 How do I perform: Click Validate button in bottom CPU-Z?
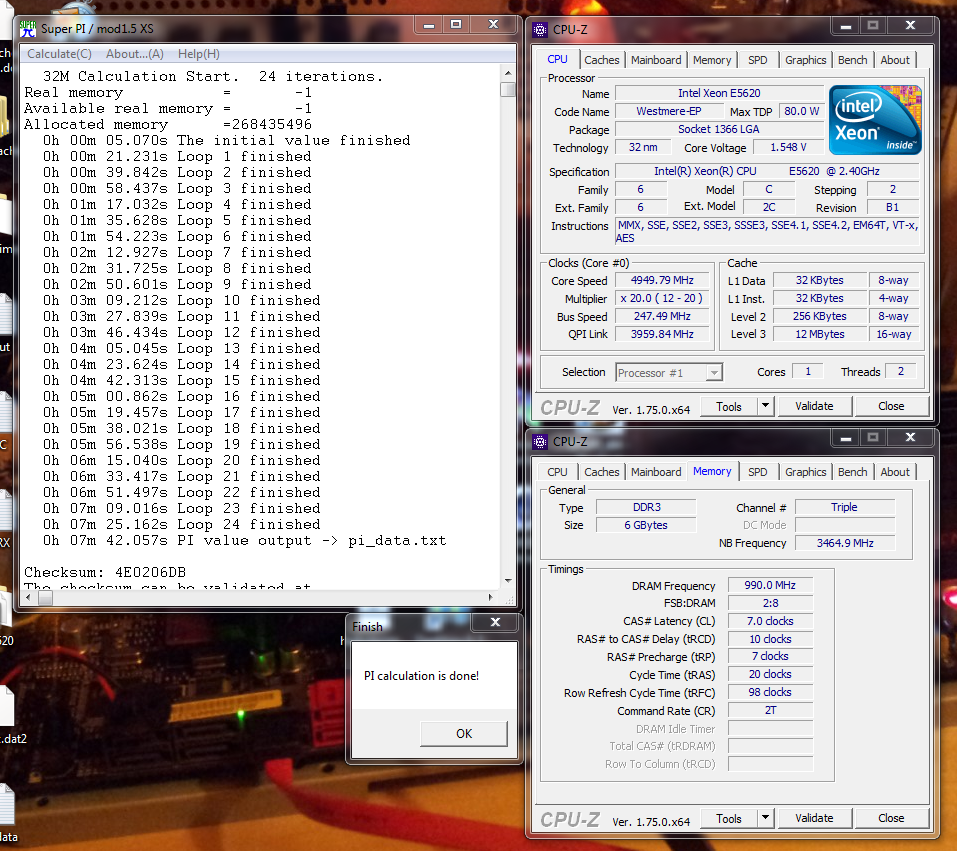[814, 818]
